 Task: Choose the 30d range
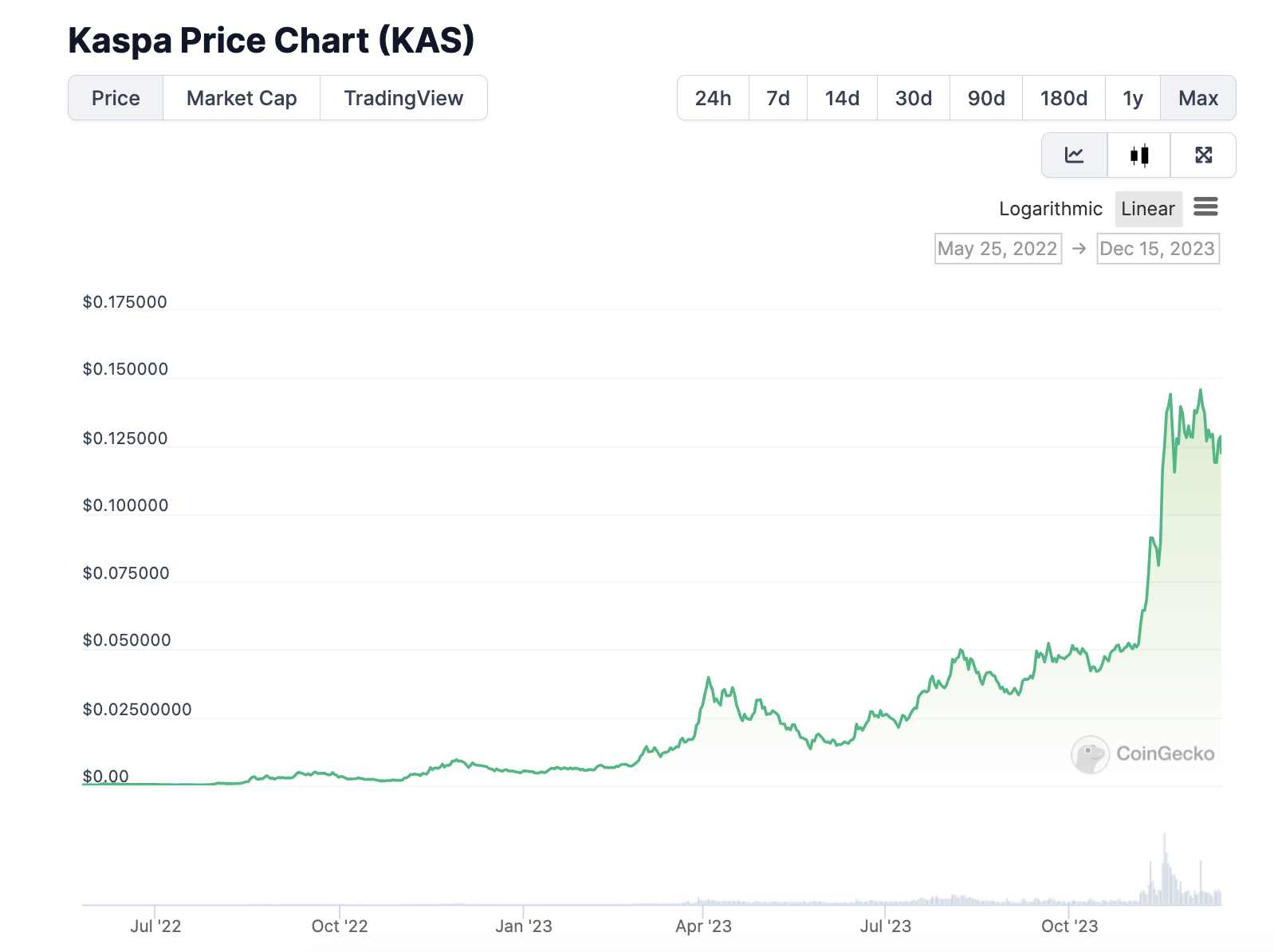click(x=914, y=98)
